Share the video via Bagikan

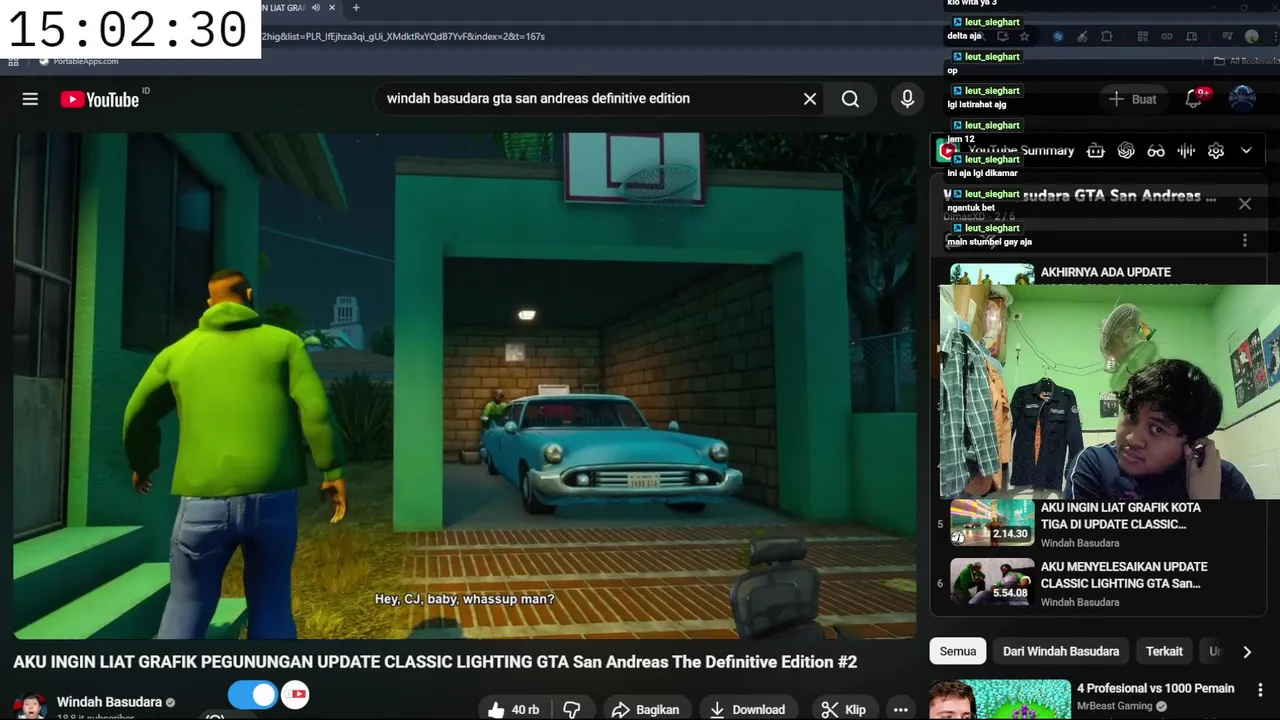pos(646,709)
